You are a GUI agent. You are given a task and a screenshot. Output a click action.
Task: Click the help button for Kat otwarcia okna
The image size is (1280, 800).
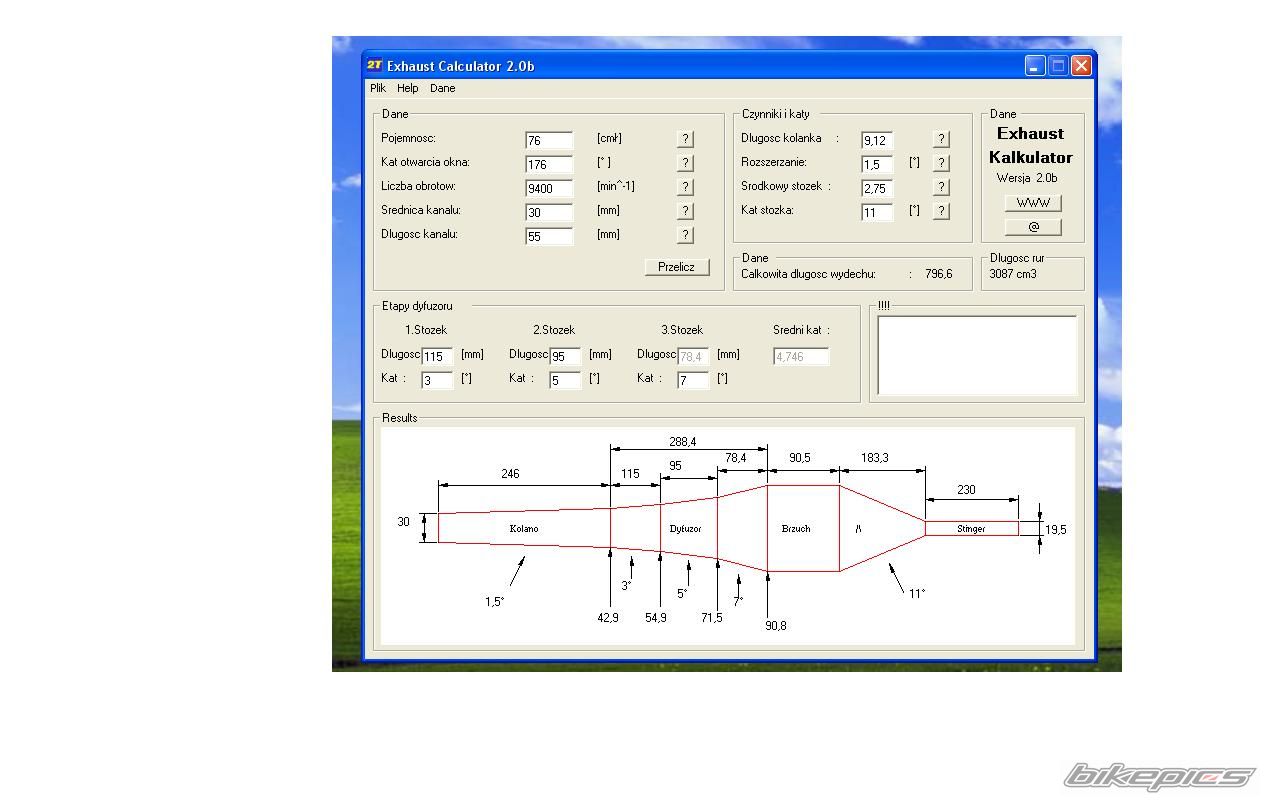[685, 163]
